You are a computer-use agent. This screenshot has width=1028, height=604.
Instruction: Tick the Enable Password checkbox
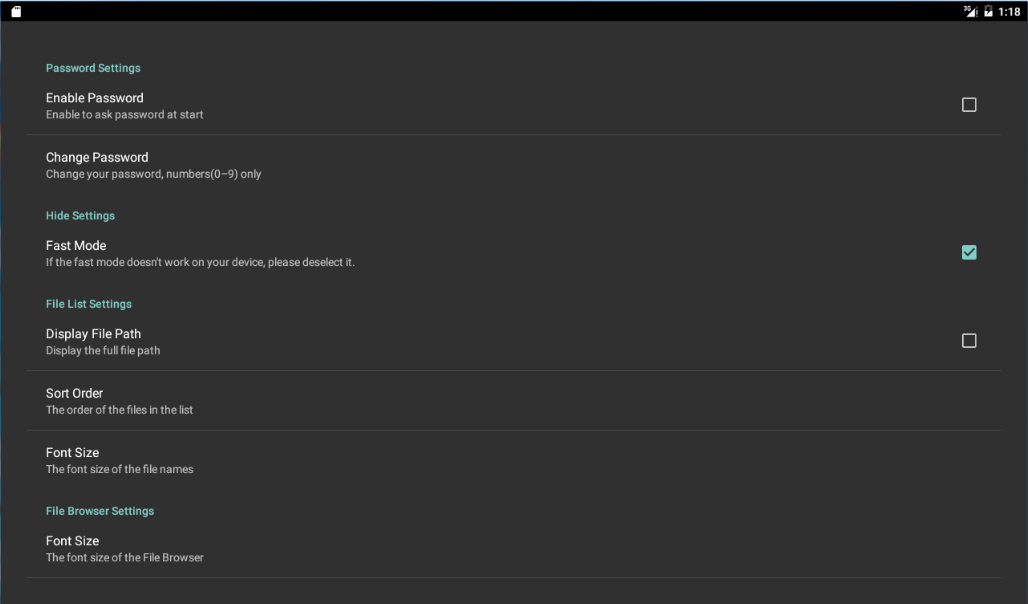pyautogui.click(x=968, y=105)
